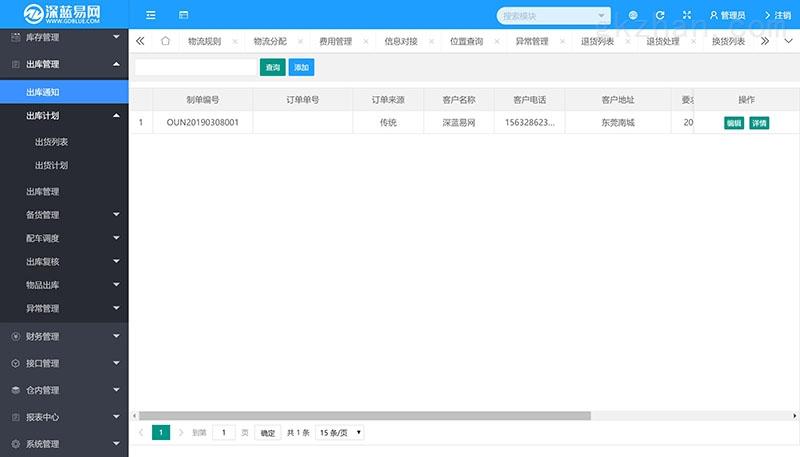Toggle the sidebar with the hamburger icon
Screen dimensions: 800x457
point(151,15)
